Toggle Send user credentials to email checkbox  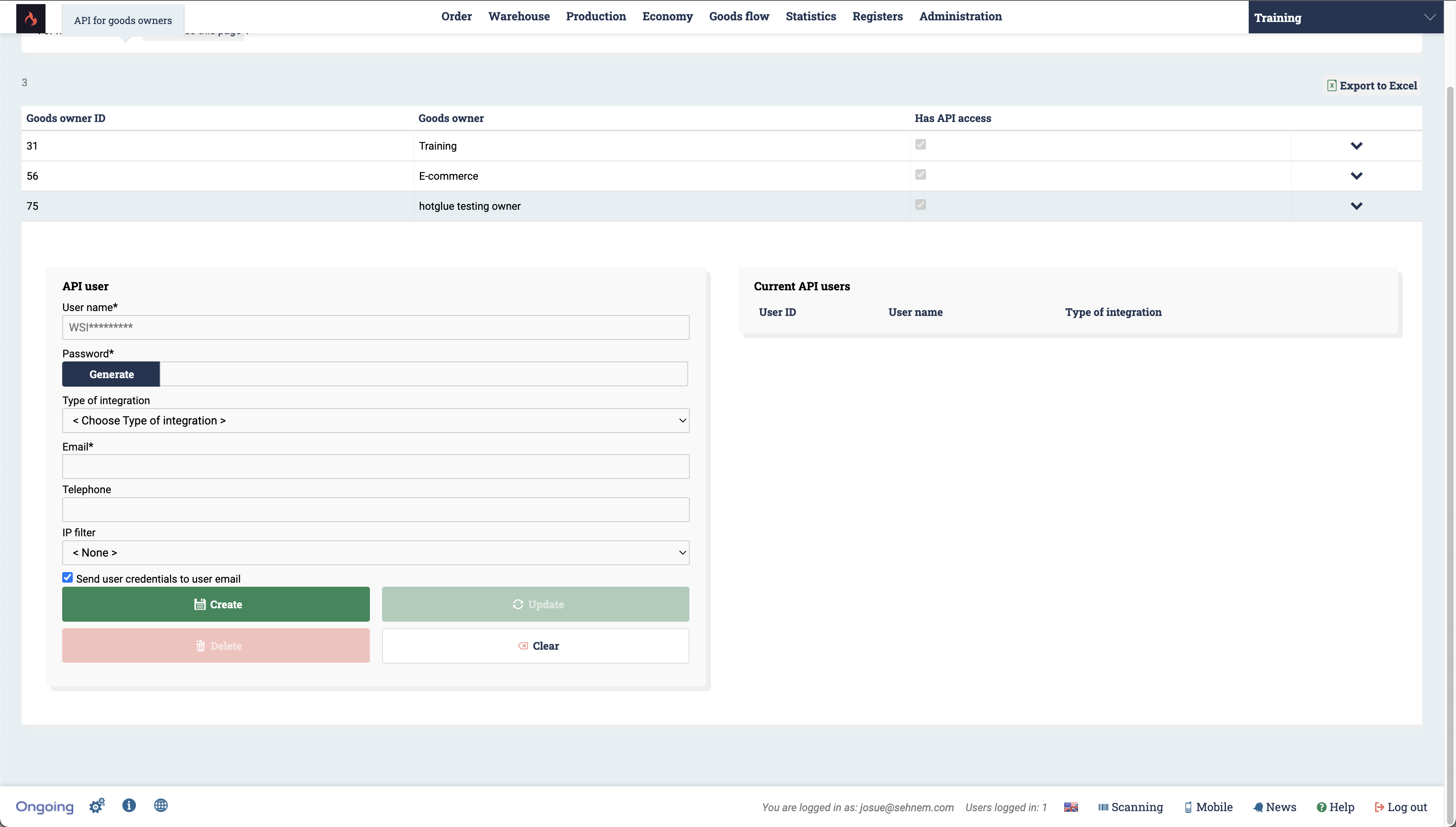(67, 578)
